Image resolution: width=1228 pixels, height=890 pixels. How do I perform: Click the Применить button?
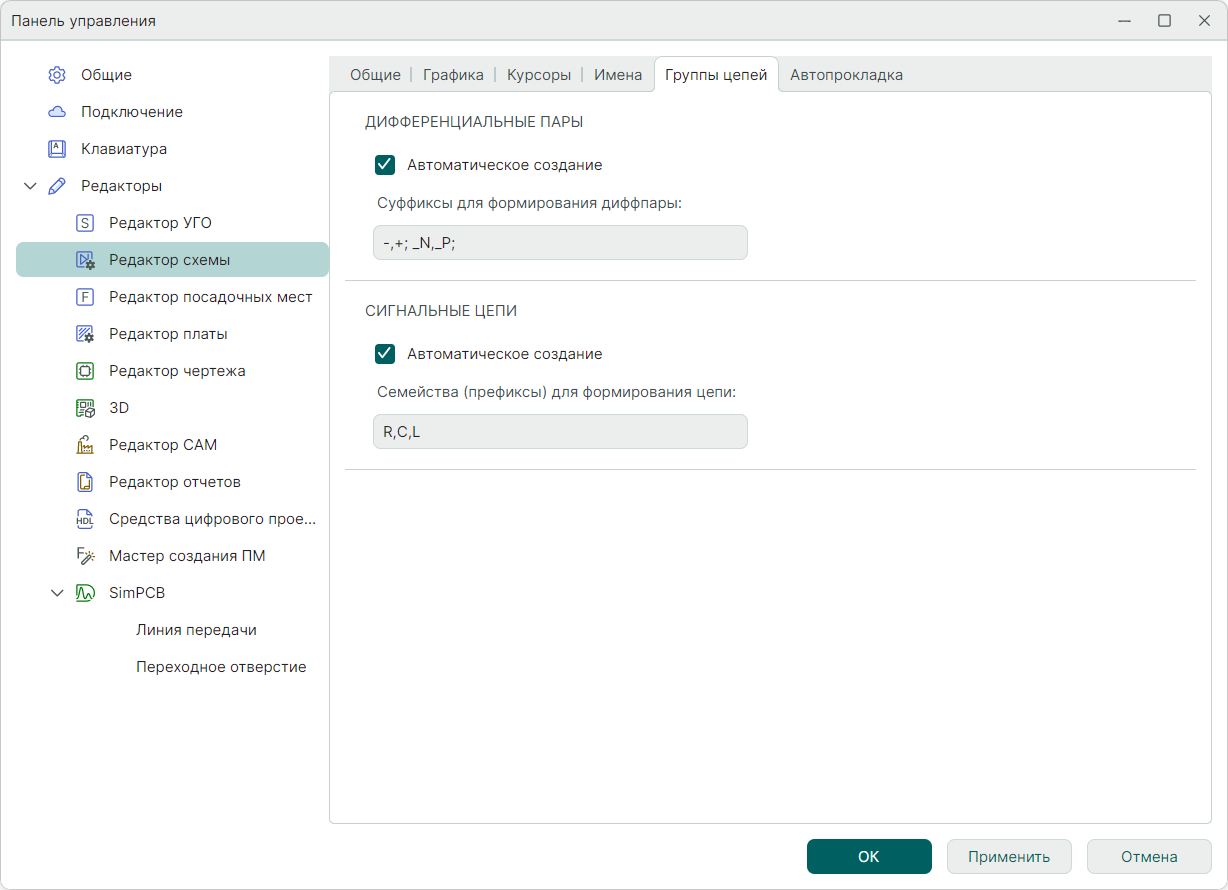pyautogui.click(x=1009, y=857)
